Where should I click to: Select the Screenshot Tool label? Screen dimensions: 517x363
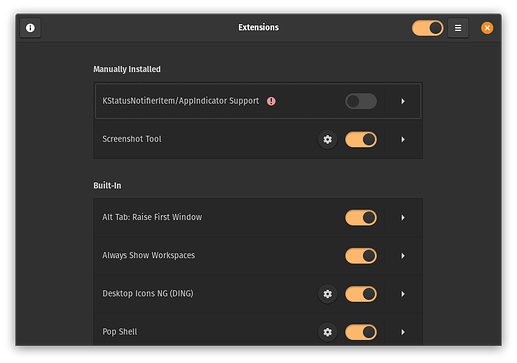[132, 139]
